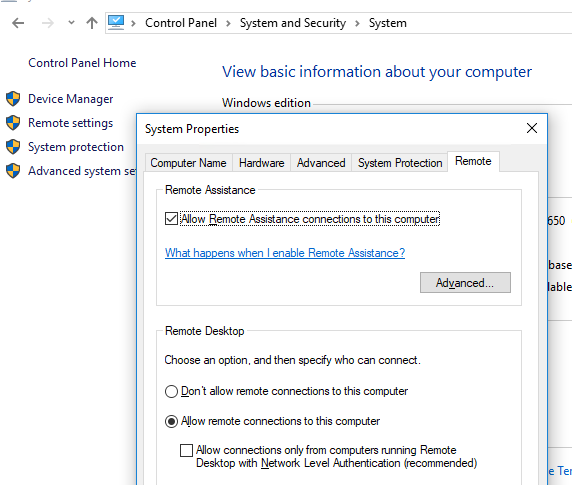Click the shield icon beside System protection
The height and width of the screenshot is (485, 572).
[x=13, y=147]
